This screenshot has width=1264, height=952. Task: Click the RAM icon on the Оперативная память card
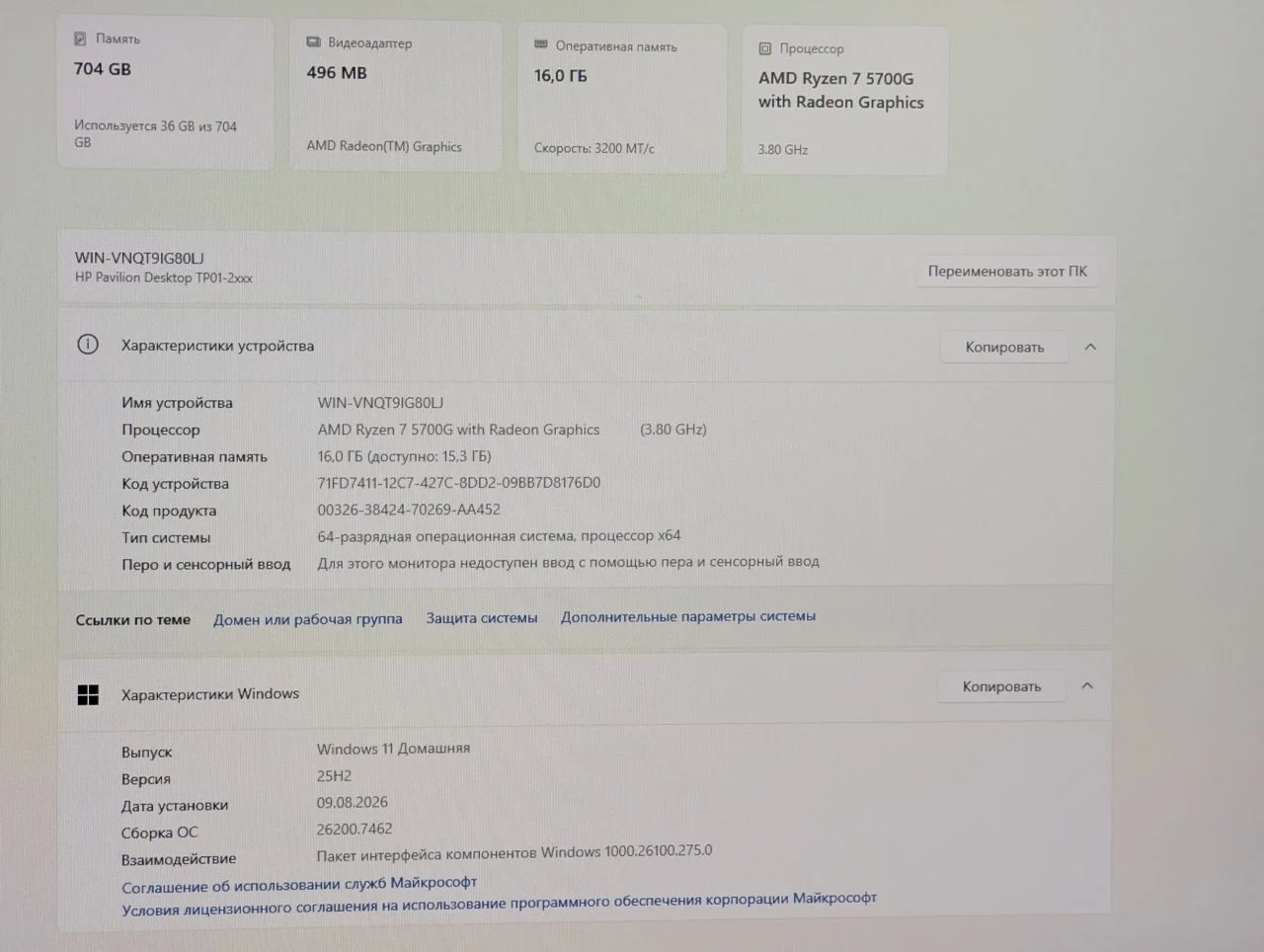[540, 45]
